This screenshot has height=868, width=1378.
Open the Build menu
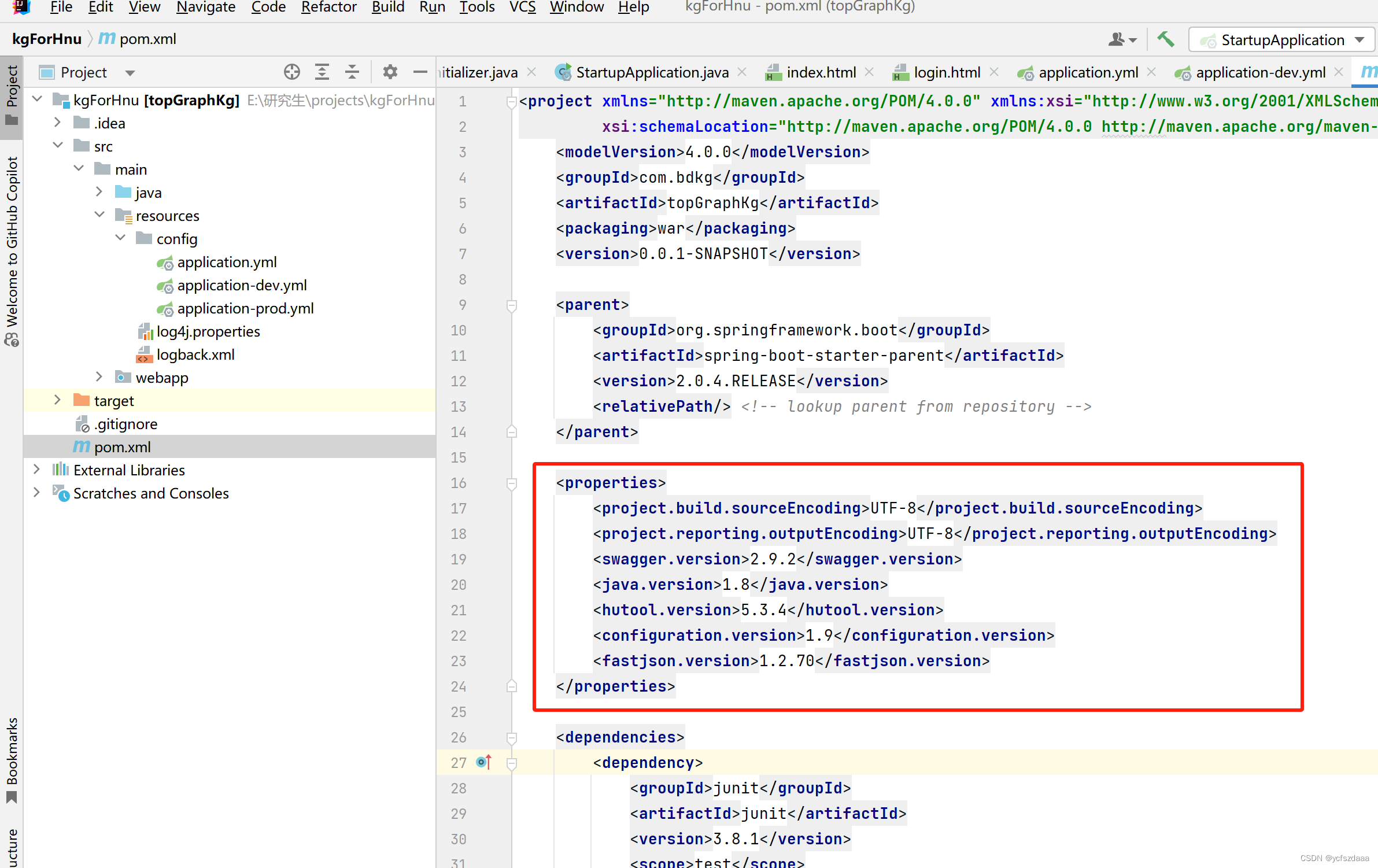pos(387,7)
